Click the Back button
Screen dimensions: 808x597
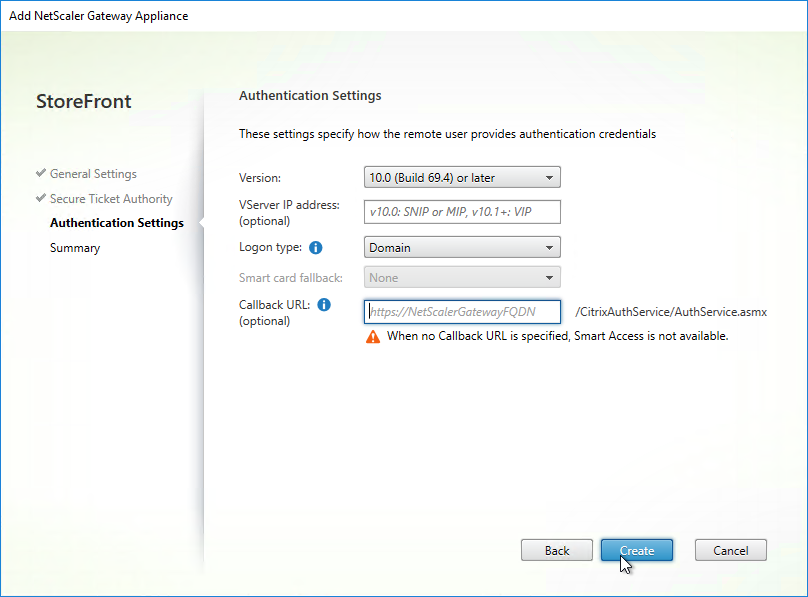[x=557, y=551]
